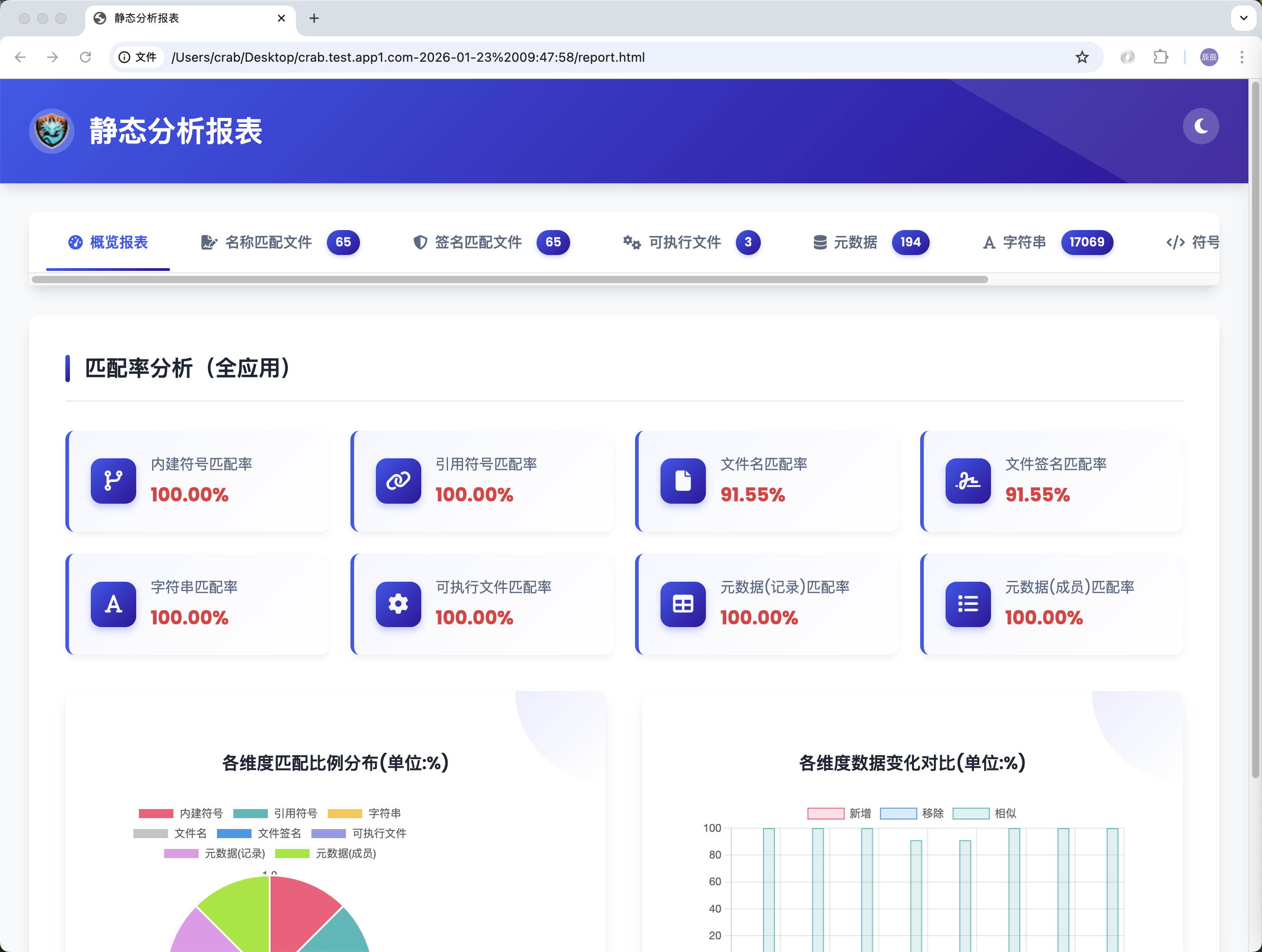Select the 元数据 tab

(x=871, y=242)
